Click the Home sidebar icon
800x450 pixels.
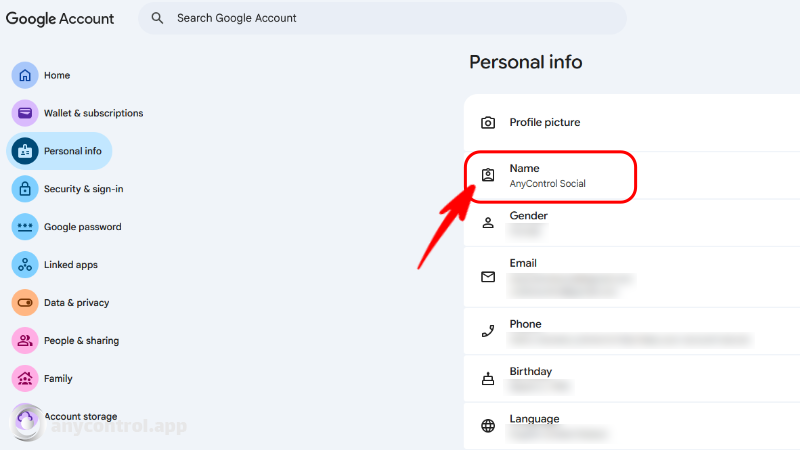pos(24,75)
